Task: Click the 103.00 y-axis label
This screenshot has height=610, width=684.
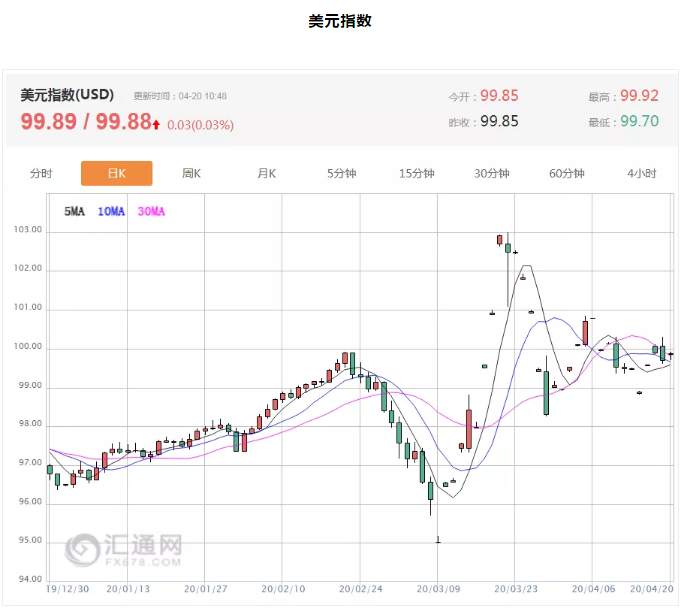Action: (x=28, y=230)
